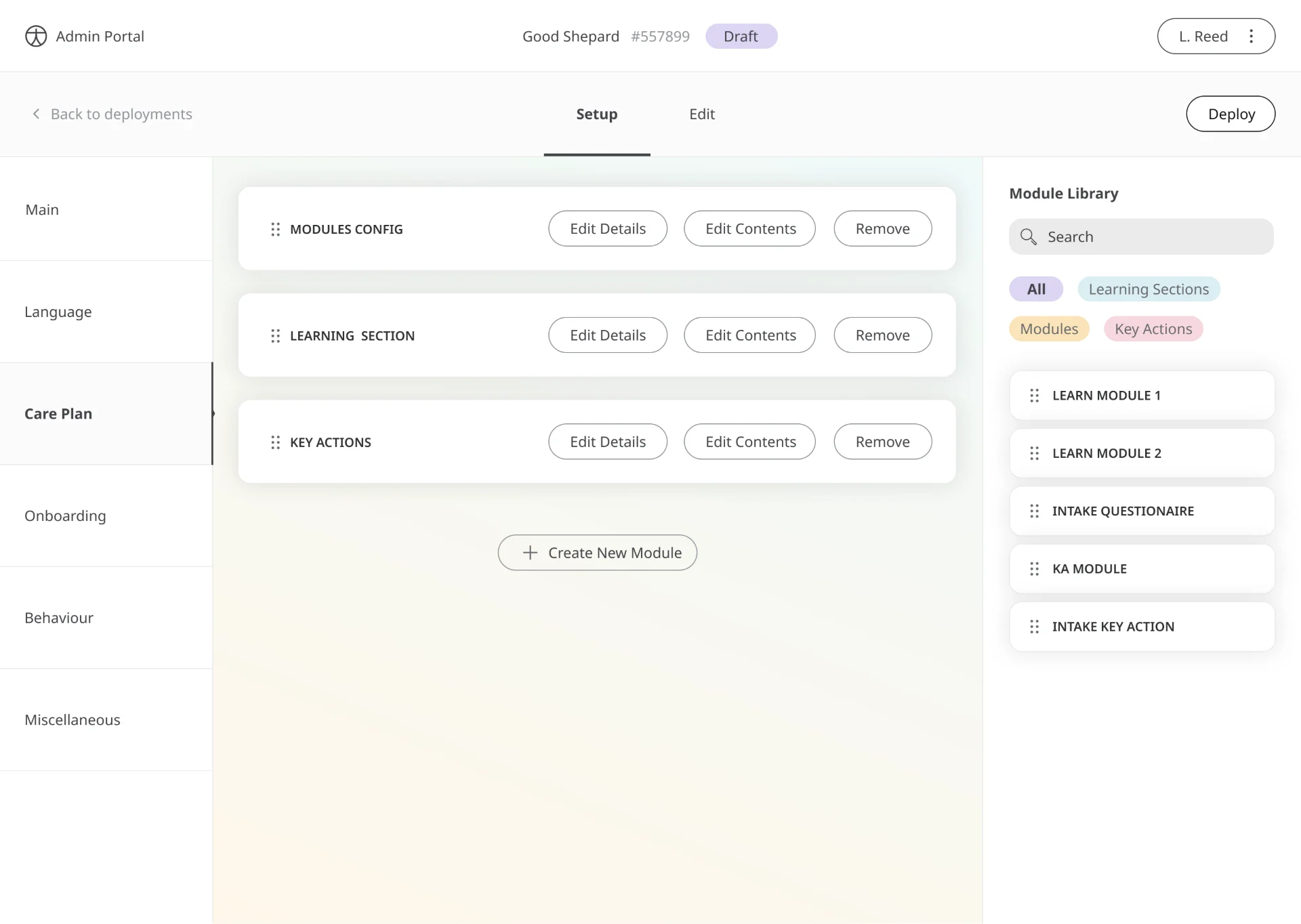1301x924 pixels.
Task: Click drag handle of KA MODULE
Action: [x=1034, y=569]
